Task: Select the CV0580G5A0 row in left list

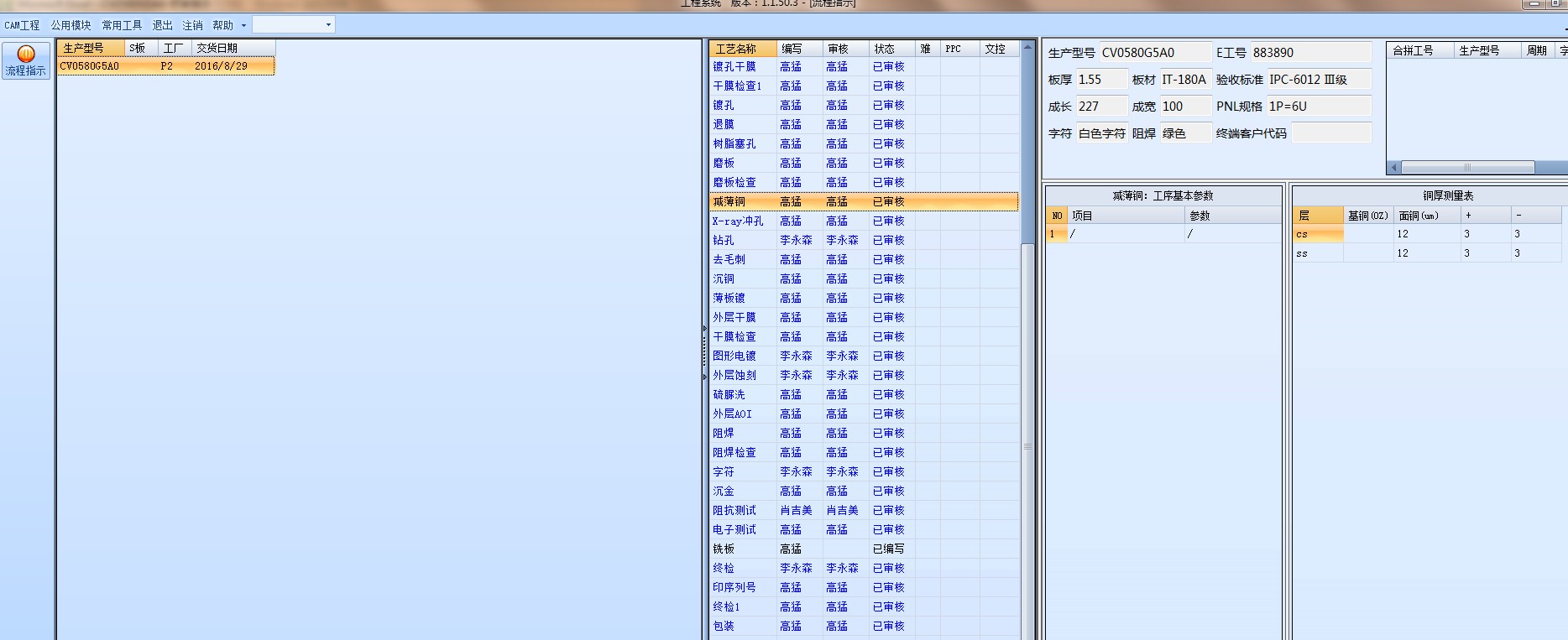Action: click(x=166, y=65)
